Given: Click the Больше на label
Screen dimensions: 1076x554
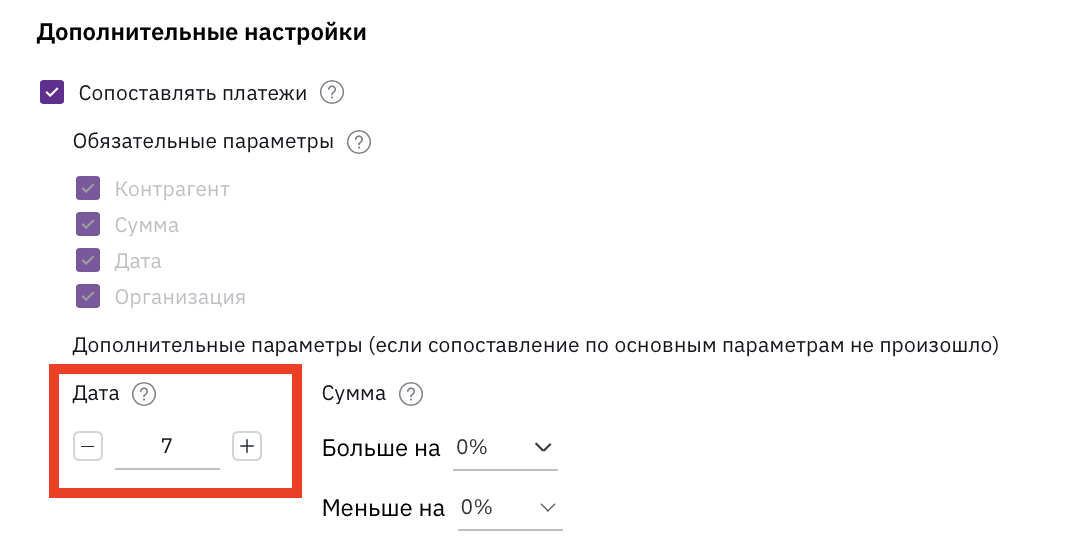Looking at the screenshot, I should tap(381, 448).
